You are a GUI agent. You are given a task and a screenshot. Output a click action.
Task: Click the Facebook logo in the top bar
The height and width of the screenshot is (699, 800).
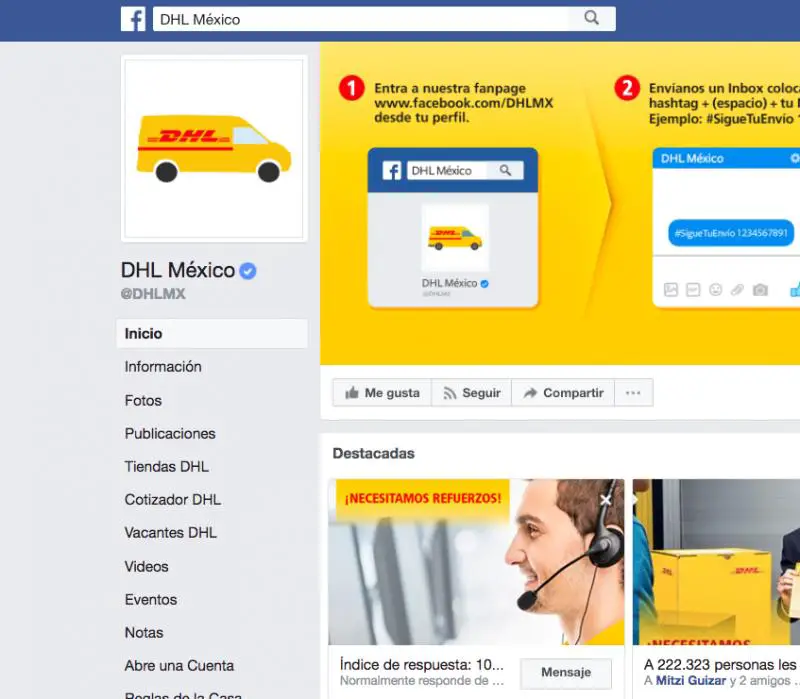click(x=133, y=19)
